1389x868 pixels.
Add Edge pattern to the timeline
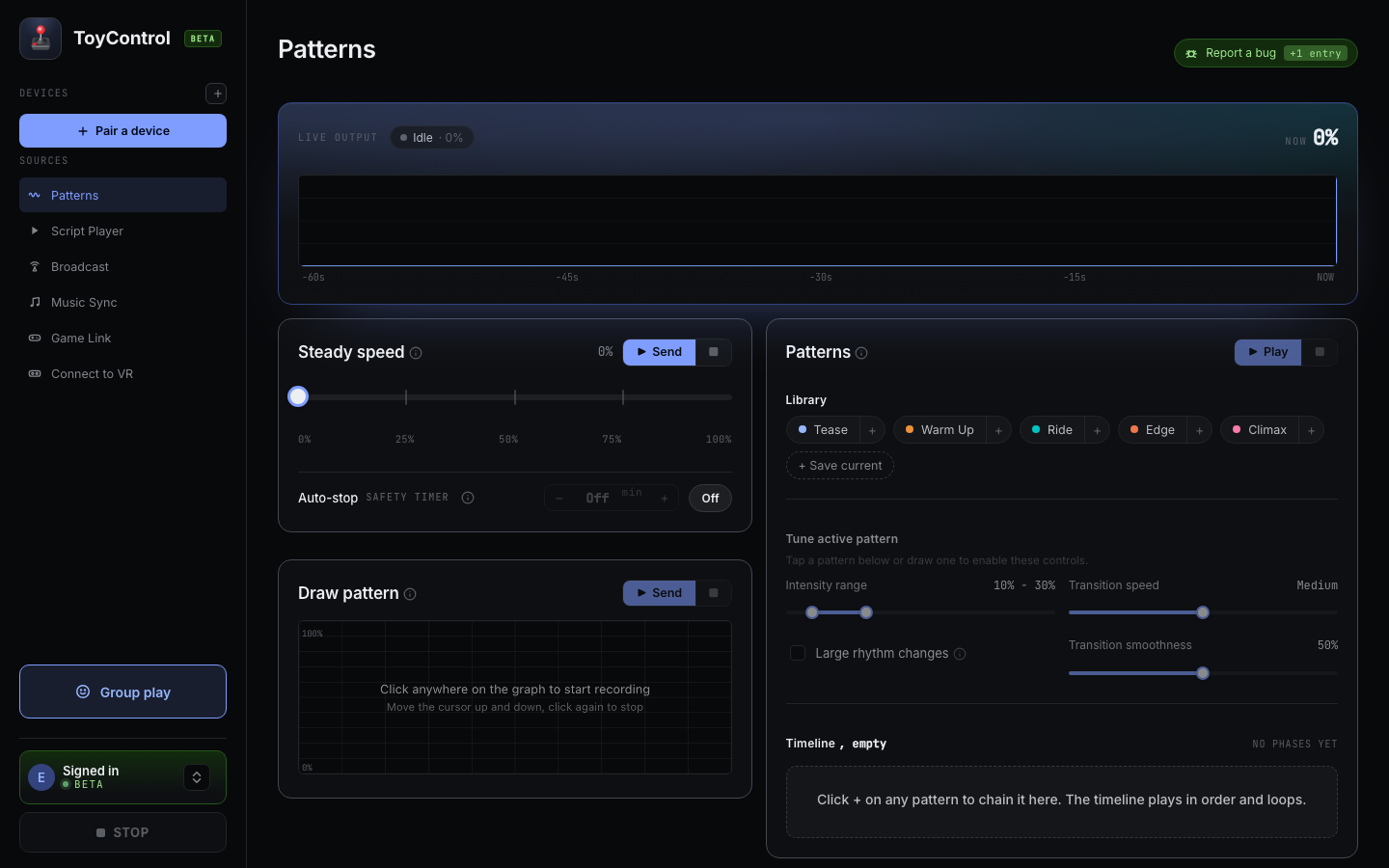1199,430
